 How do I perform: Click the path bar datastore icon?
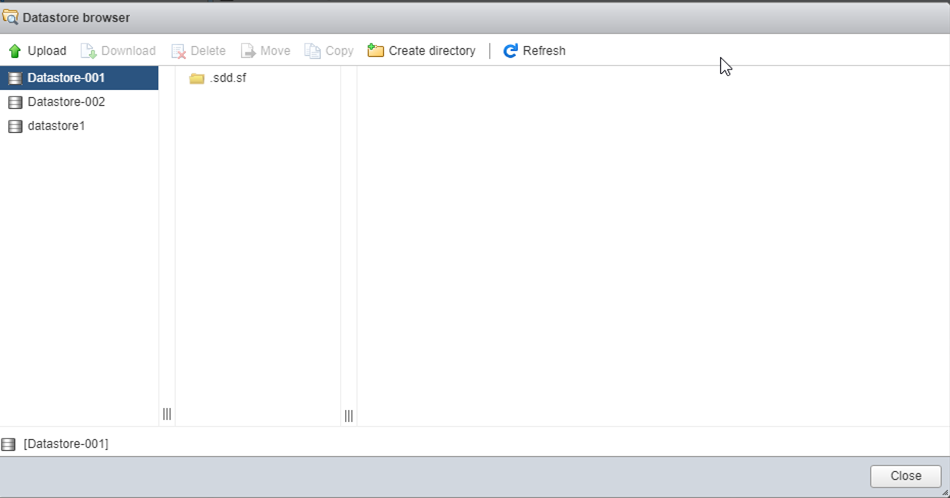coord(8,444)
